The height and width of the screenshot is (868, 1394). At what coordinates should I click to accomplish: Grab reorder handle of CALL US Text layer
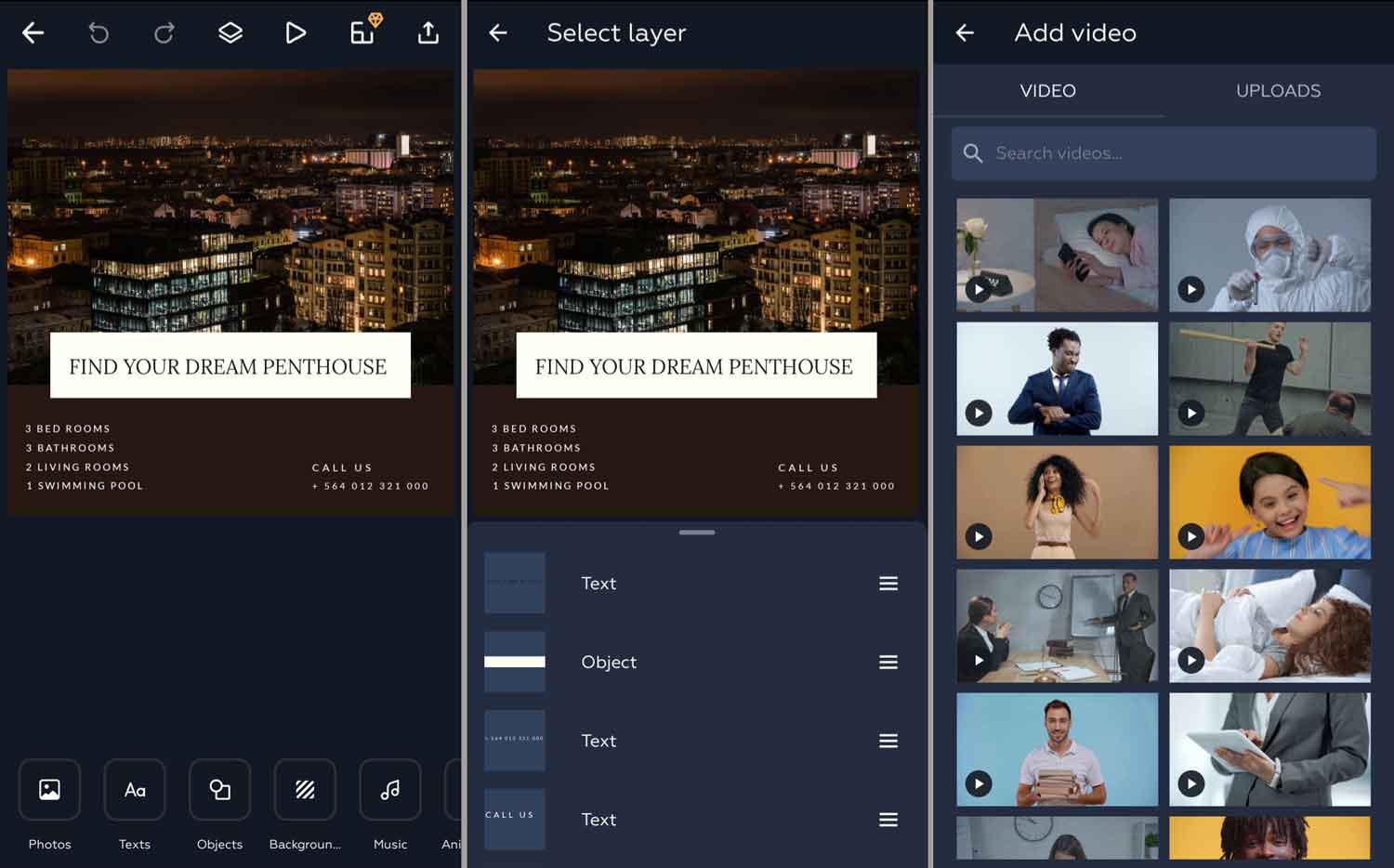click(x=888, y=820)
